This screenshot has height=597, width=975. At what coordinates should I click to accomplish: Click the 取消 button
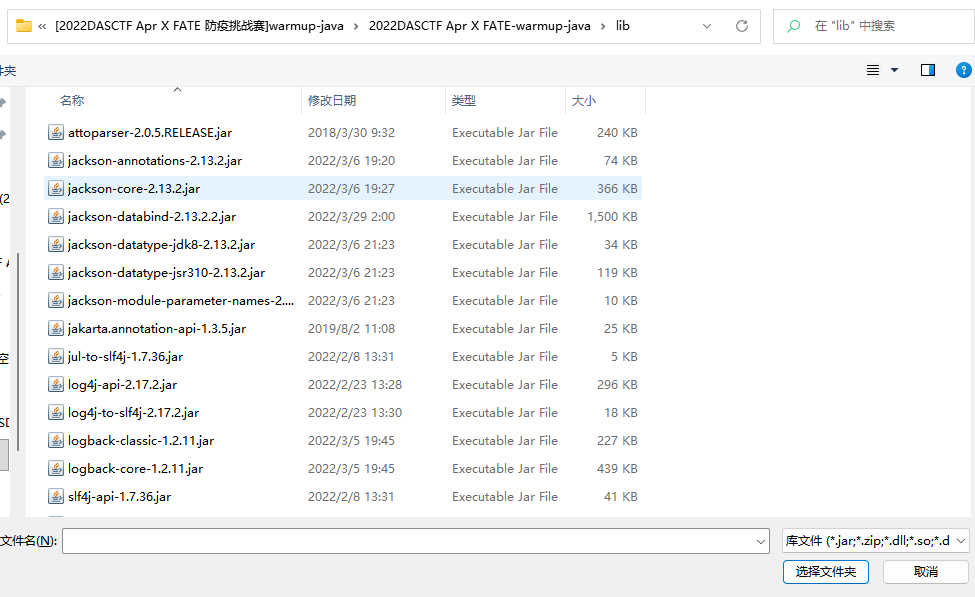click(x=925, y=572)
